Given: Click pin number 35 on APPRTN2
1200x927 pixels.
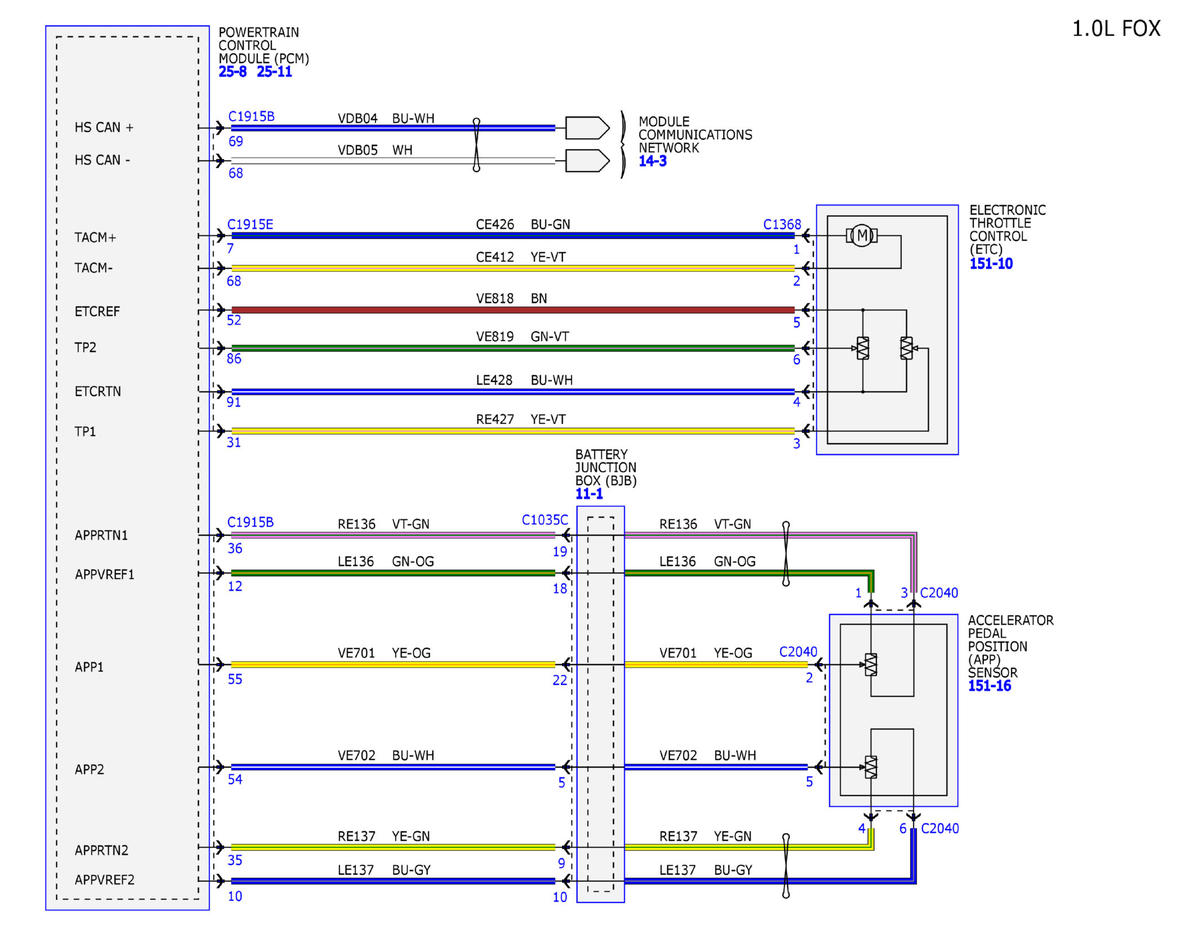Looking at the screenshot, I should tap(235, 863).
